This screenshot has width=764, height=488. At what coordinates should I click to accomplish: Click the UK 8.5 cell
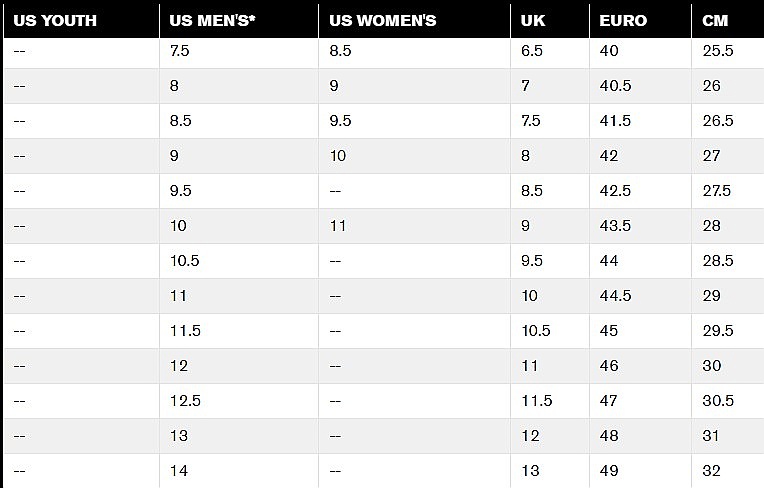[550, 191]
